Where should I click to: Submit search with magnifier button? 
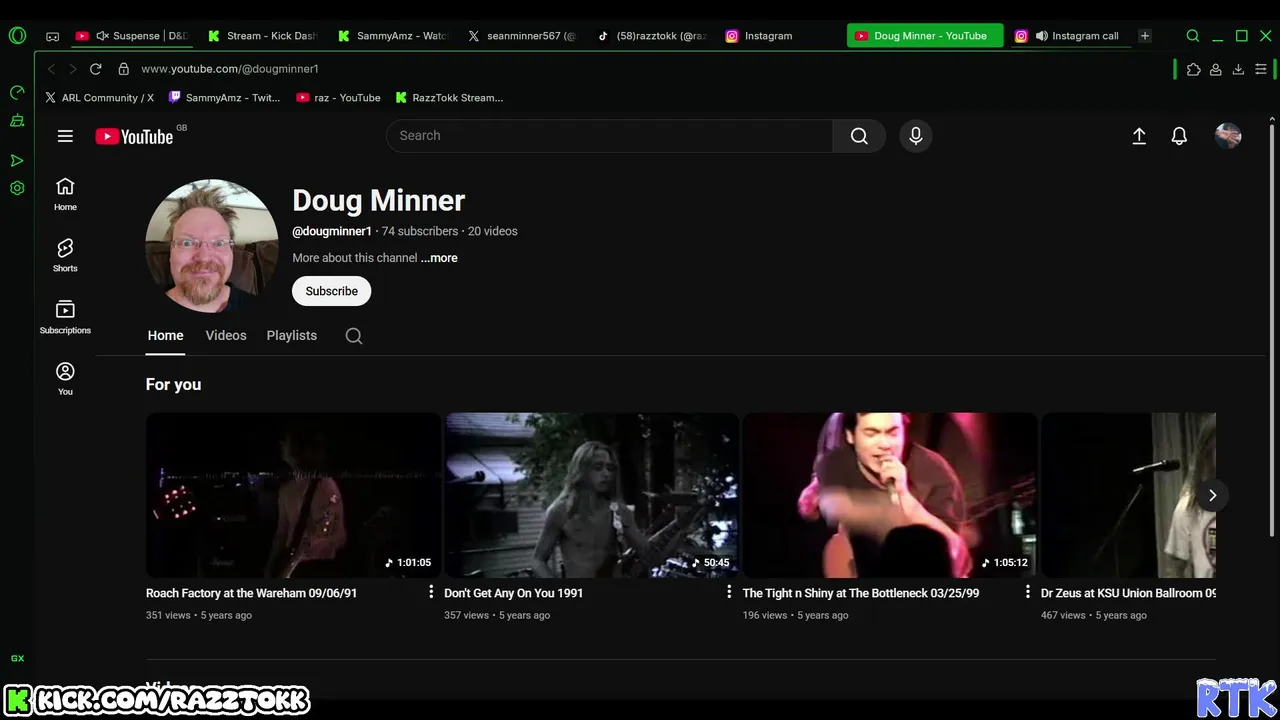859,136
